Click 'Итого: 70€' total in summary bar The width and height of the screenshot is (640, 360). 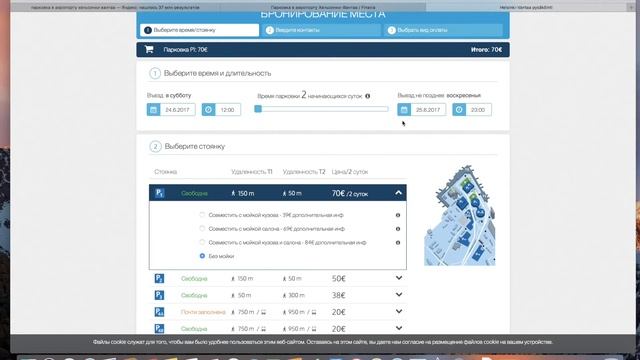tap(486, 50)
